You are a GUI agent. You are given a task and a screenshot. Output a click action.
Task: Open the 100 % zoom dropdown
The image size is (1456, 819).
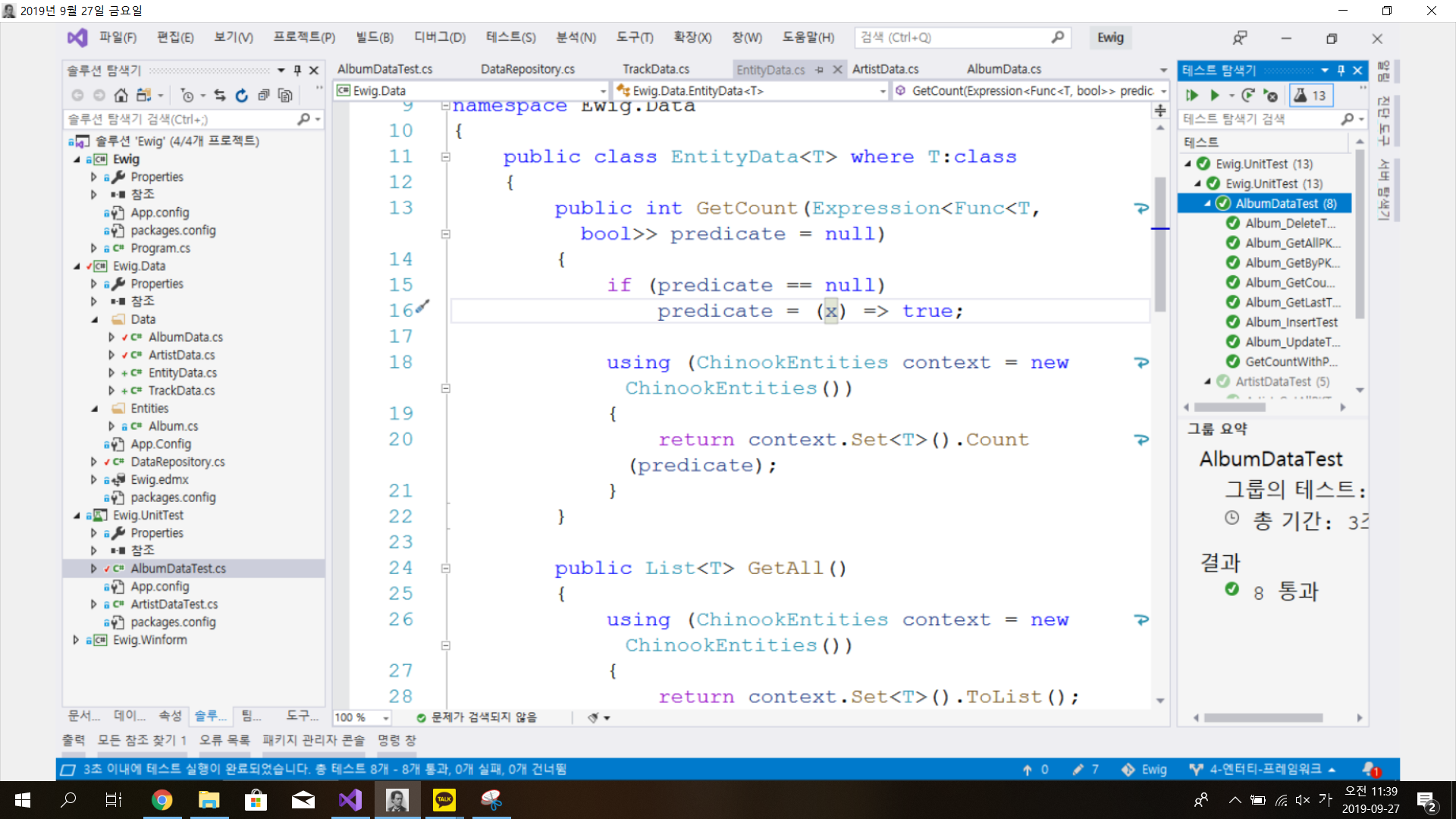(x=386, y=718)
